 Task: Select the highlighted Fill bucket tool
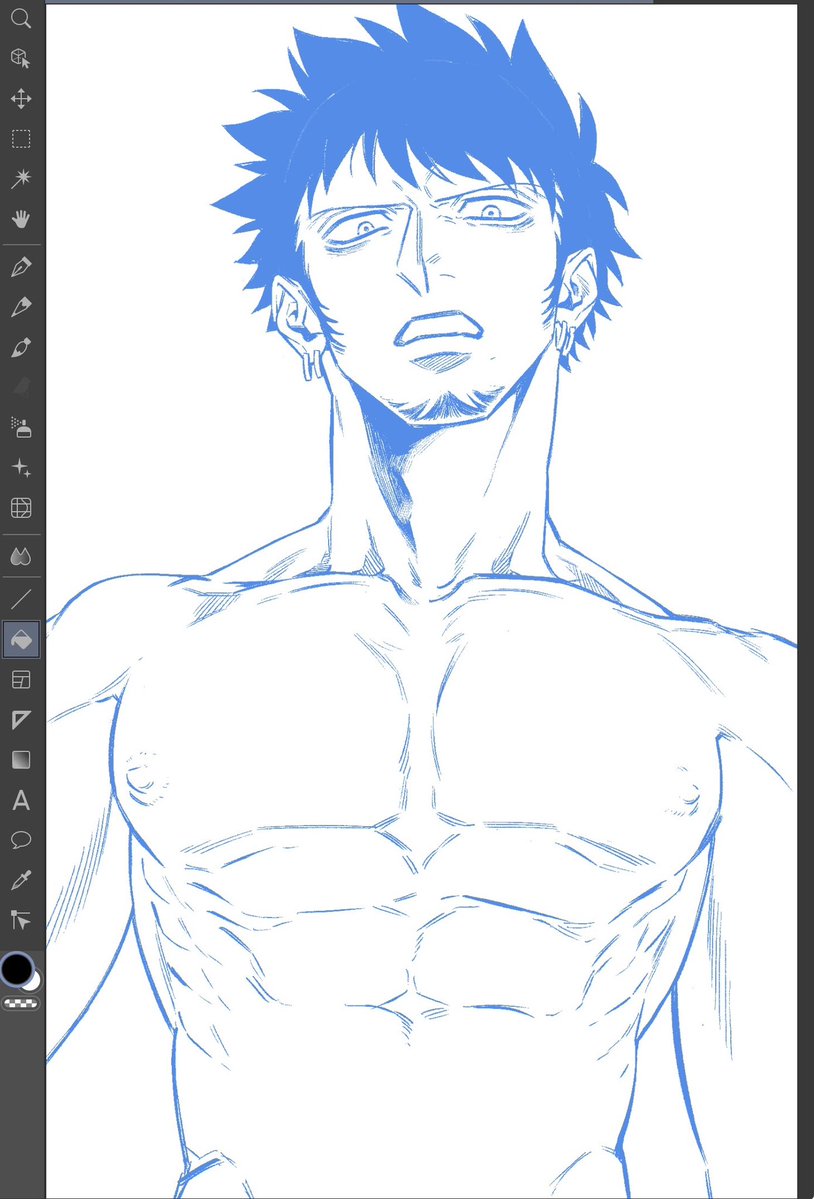tap(21, 639)
